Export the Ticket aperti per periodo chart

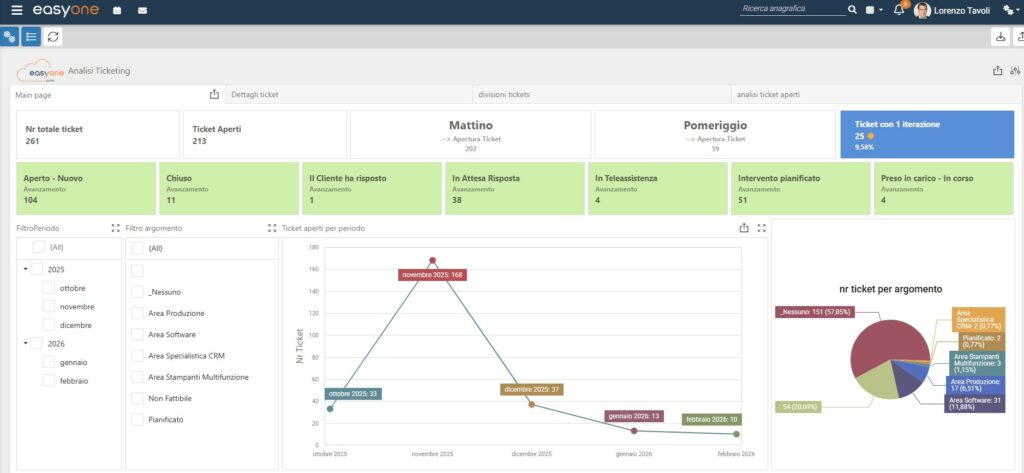point(743,228)
